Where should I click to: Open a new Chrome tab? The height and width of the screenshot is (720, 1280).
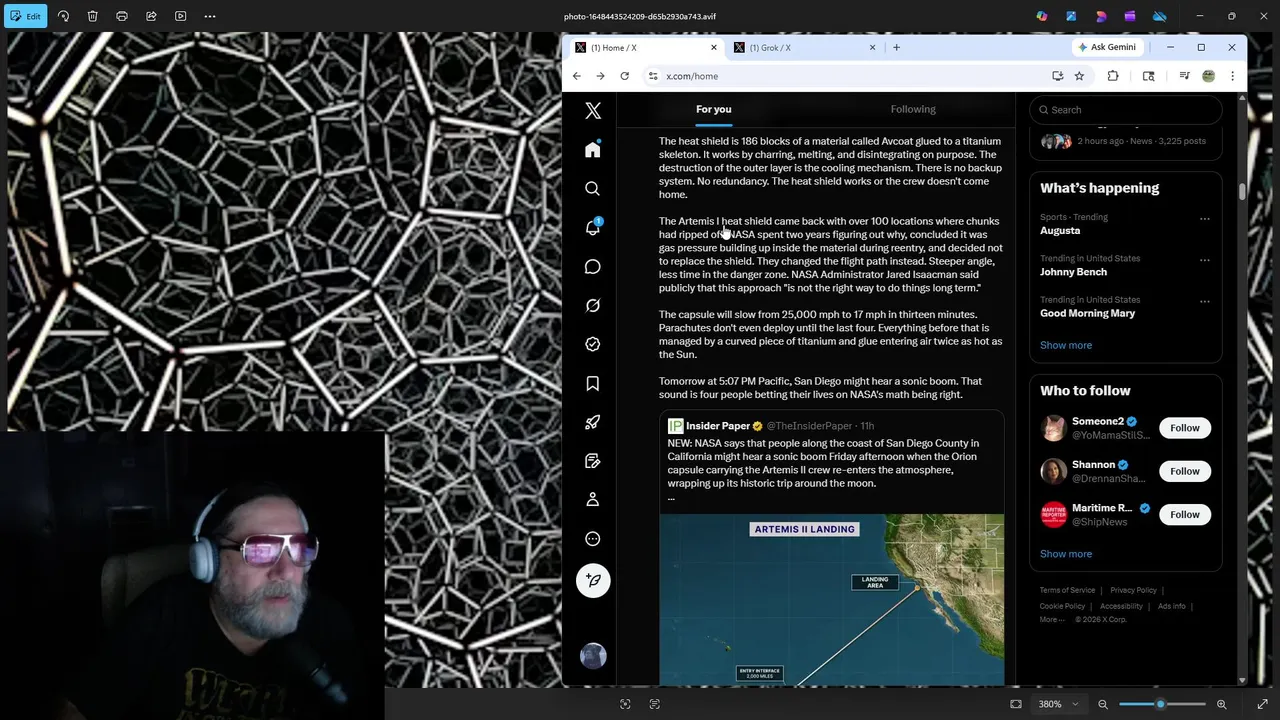[896, 47]
